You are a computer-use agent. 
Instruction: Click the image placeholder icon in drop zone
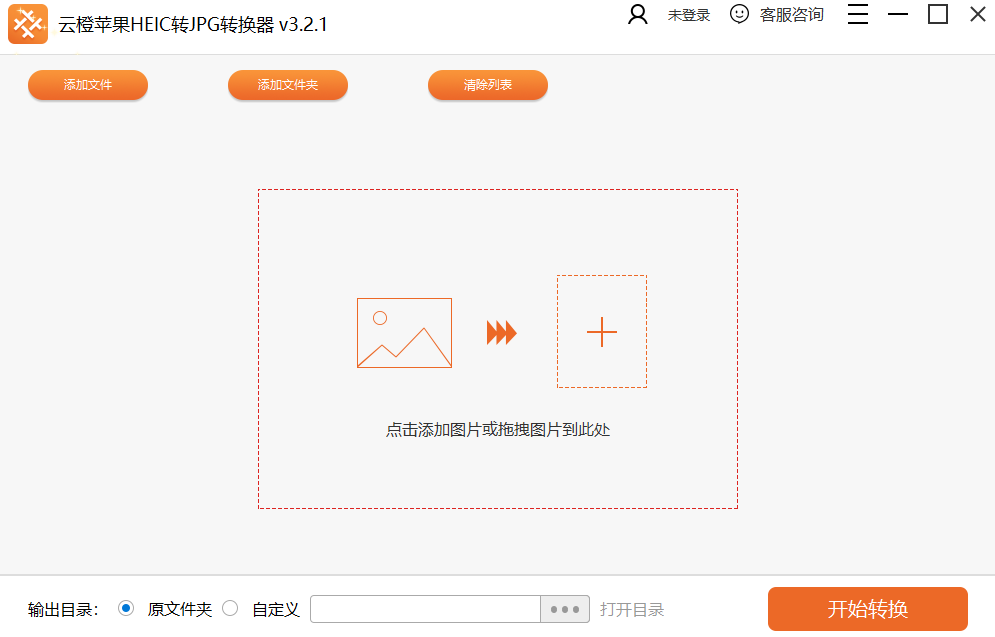[404, 332]
